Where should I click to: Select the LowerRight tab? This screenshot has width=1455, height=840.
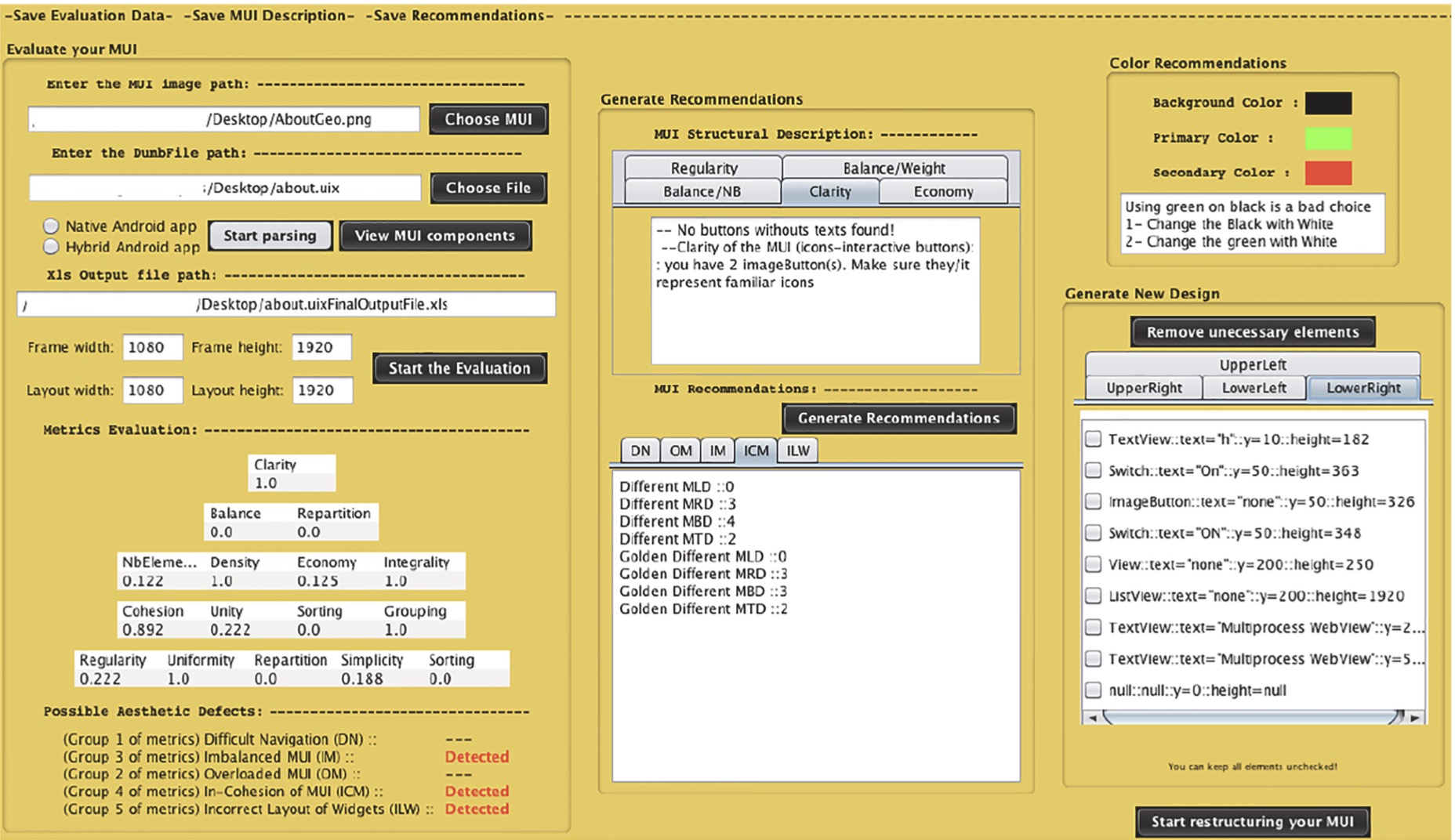pos(1363,388)
